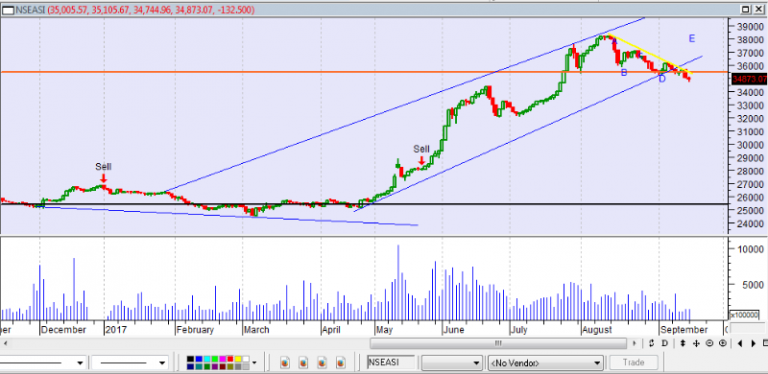
Task: Open the <No Vendor> dropdown
Action: pyautogui.click(x=545, y=363)
